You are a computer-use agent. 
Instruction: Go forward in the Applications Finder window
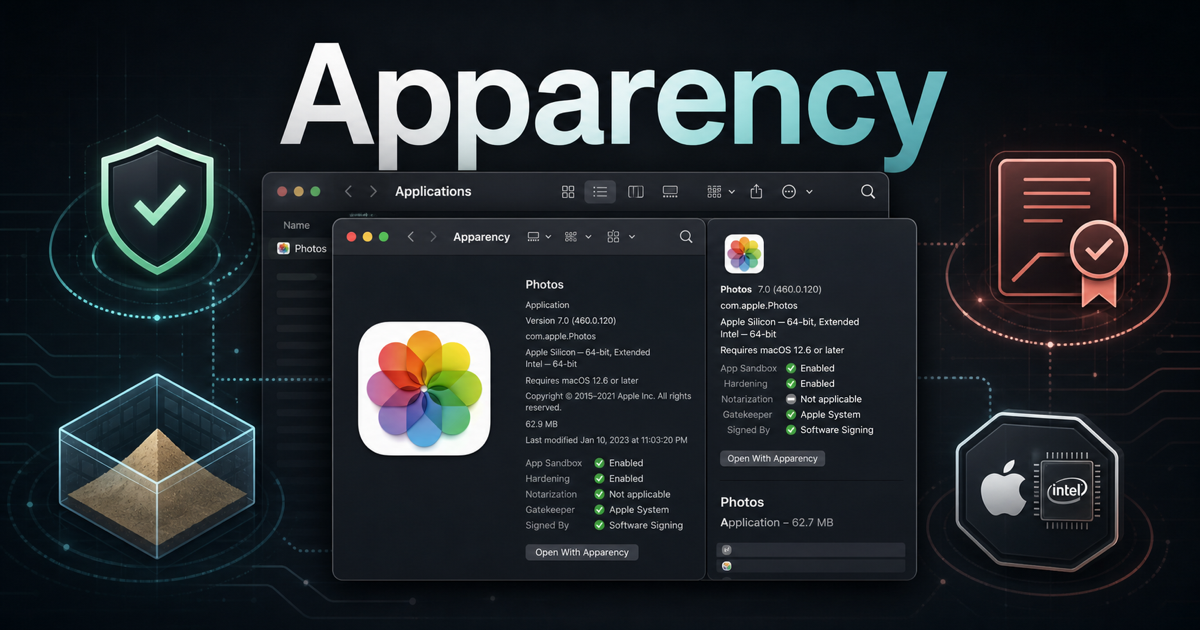point(373,191)
